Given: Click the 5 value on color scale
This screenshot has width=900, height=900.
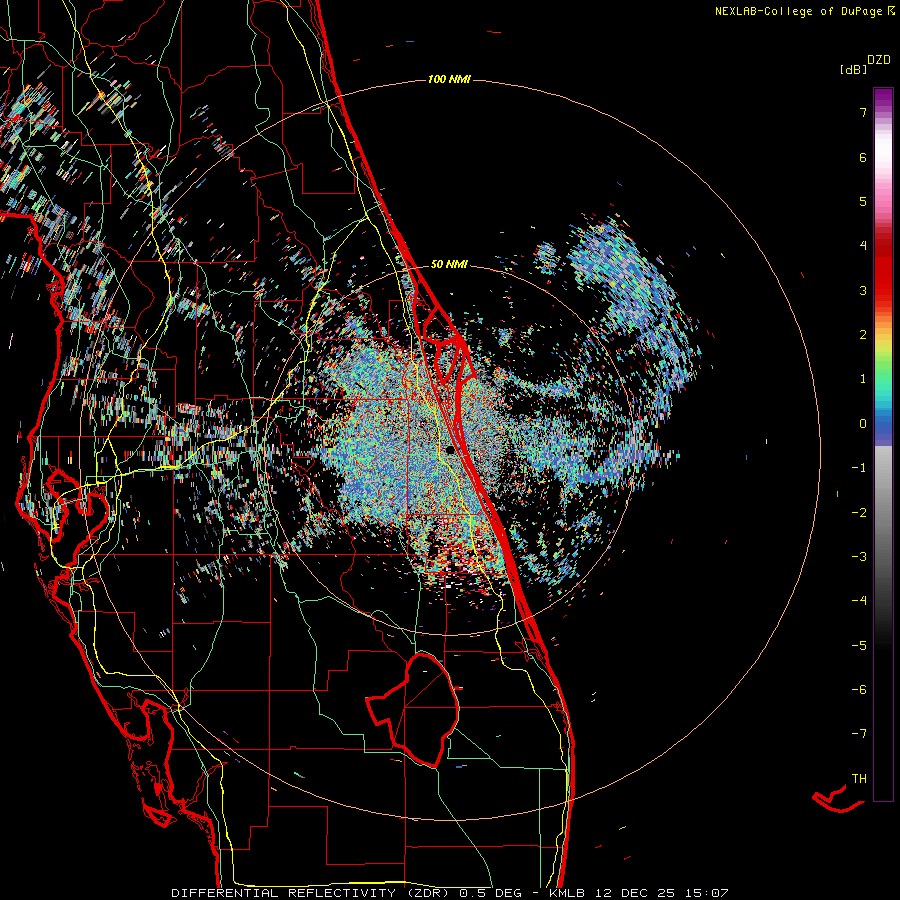Looking at the screenshot, I should tap(863, 201).
